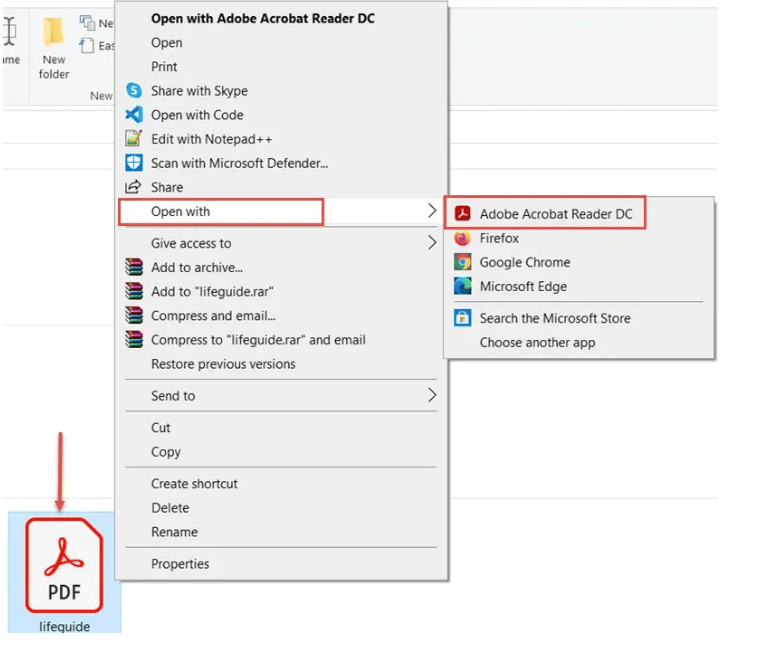
Task: Click the Notepad++ icon in context menu
Action: point(134,139)
